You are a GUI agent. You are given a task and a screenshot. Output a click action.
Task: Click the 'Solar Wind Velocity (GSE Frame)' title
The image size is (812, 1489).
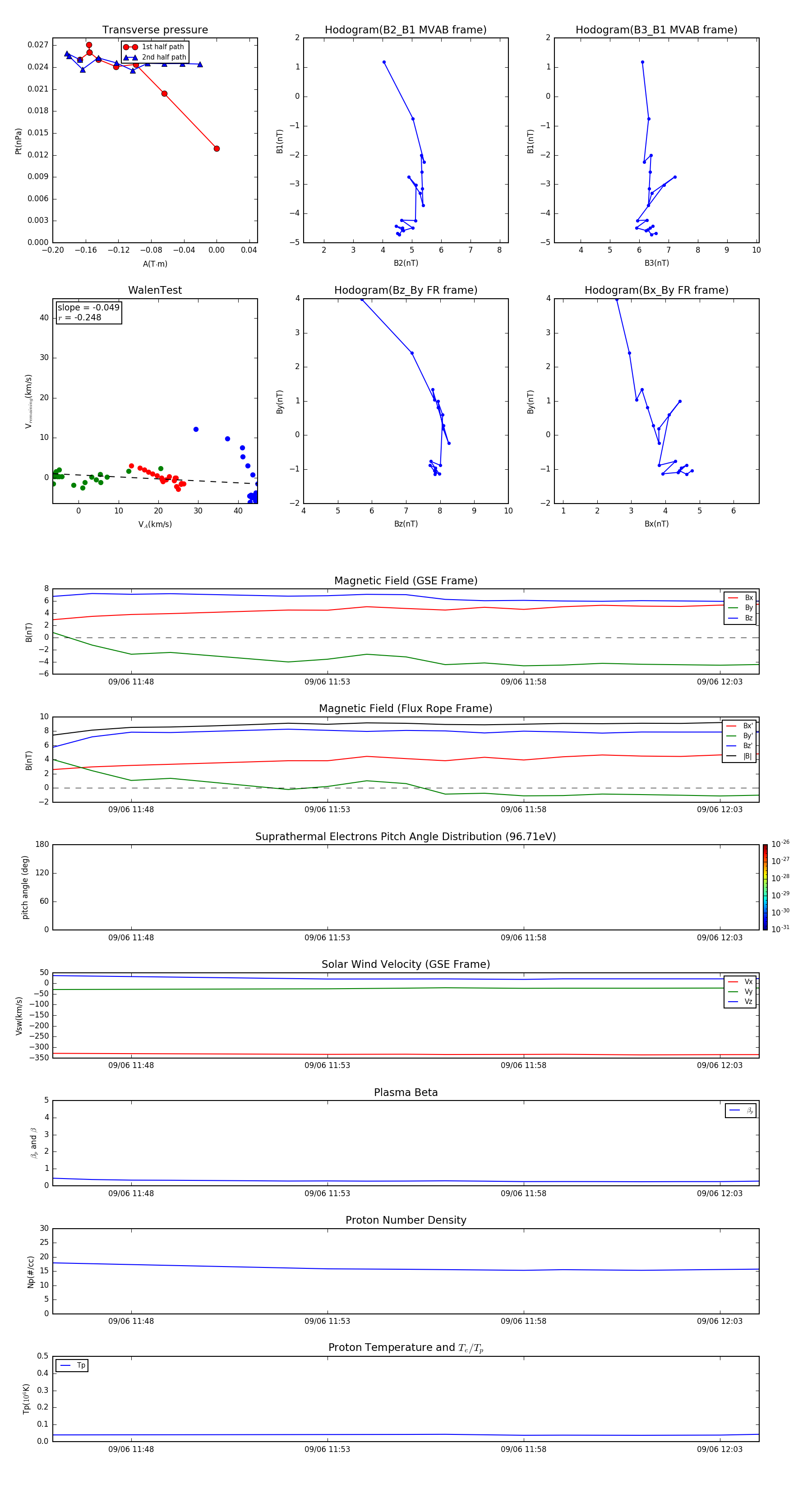coord(406,965)
